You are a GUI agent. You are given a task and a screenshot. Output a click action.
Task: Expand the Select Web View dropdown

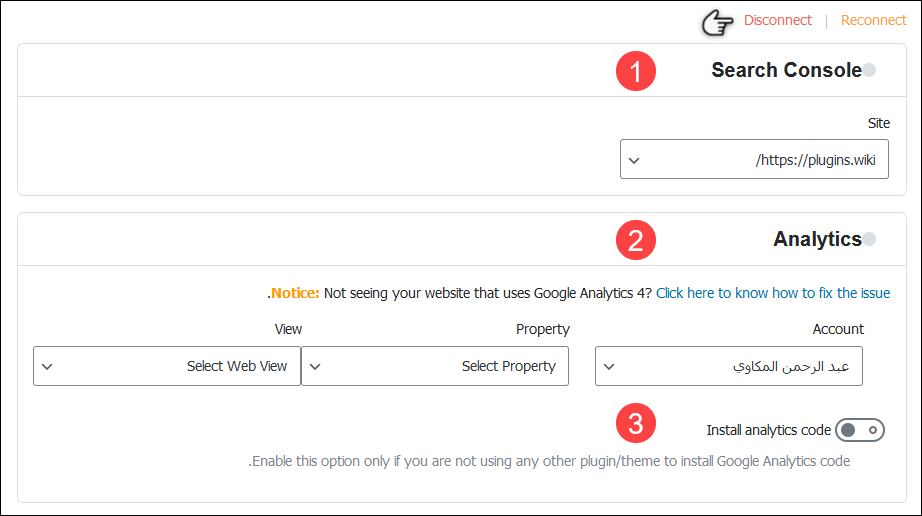click(x=167, y=366)
